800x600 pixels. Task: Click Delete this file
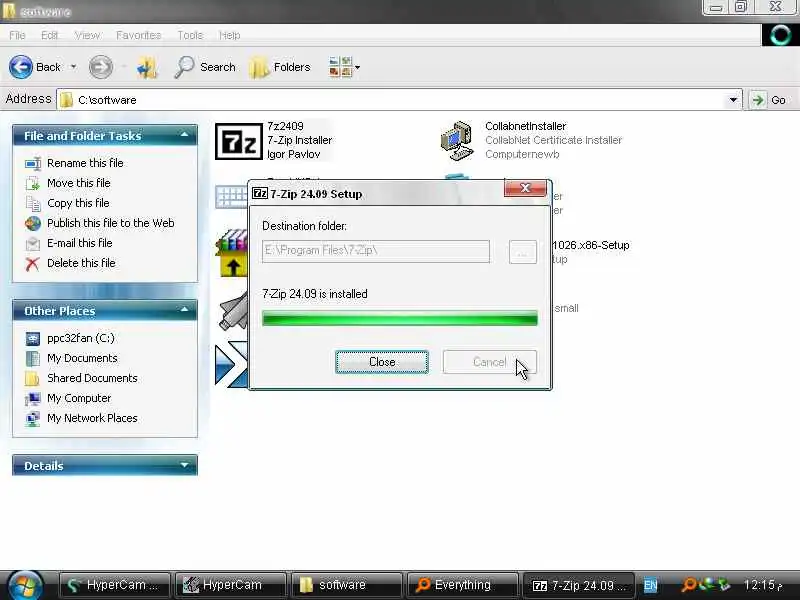click(81, 263)
